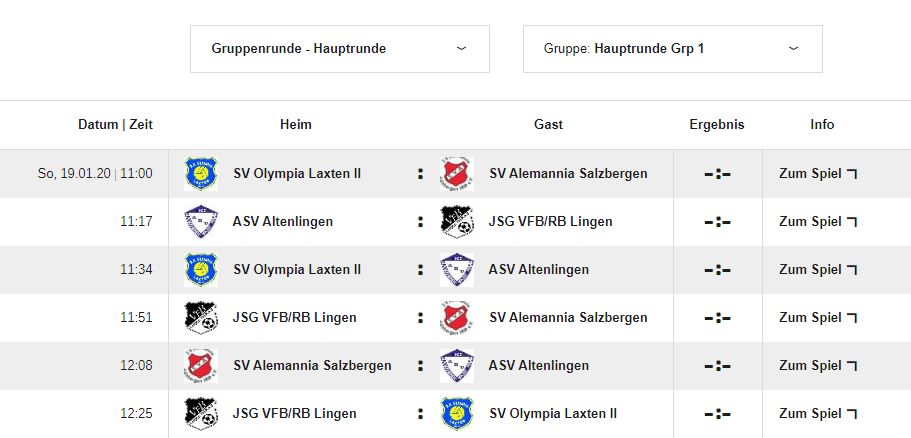Open the Gruppe Hauptrunde Grp 1 dropdown

coord(673,49)
